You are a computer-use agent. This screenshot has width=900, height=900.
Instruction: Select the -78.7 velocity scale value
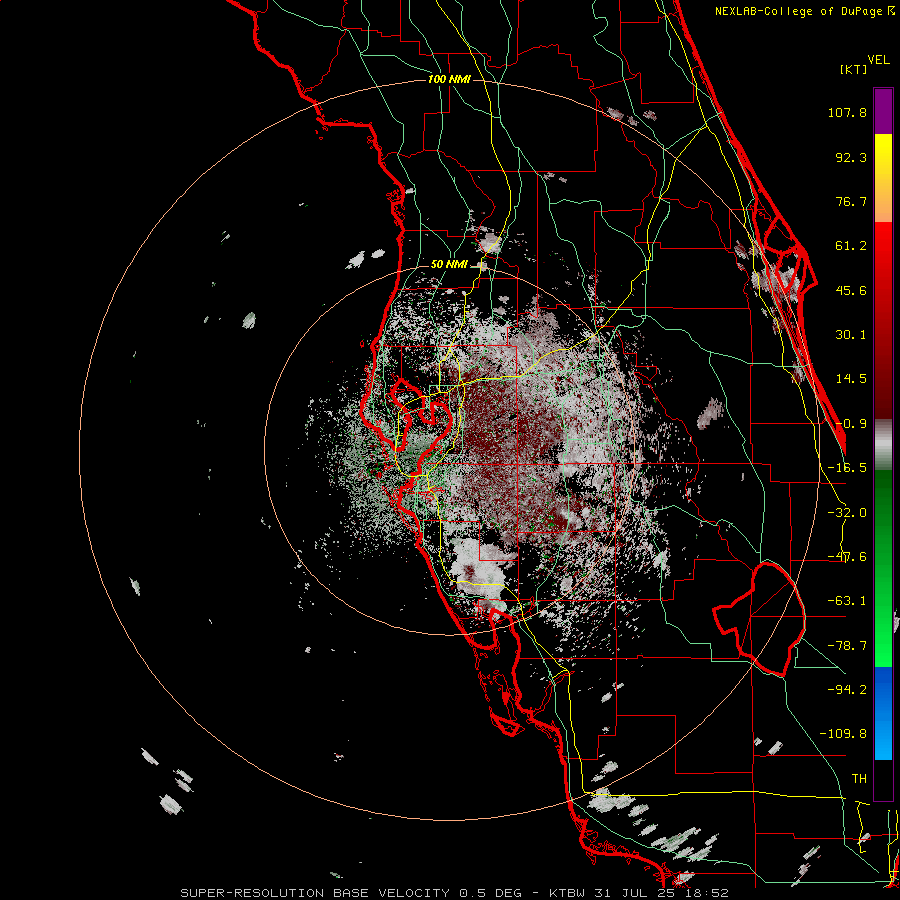[x=847, y=646]
